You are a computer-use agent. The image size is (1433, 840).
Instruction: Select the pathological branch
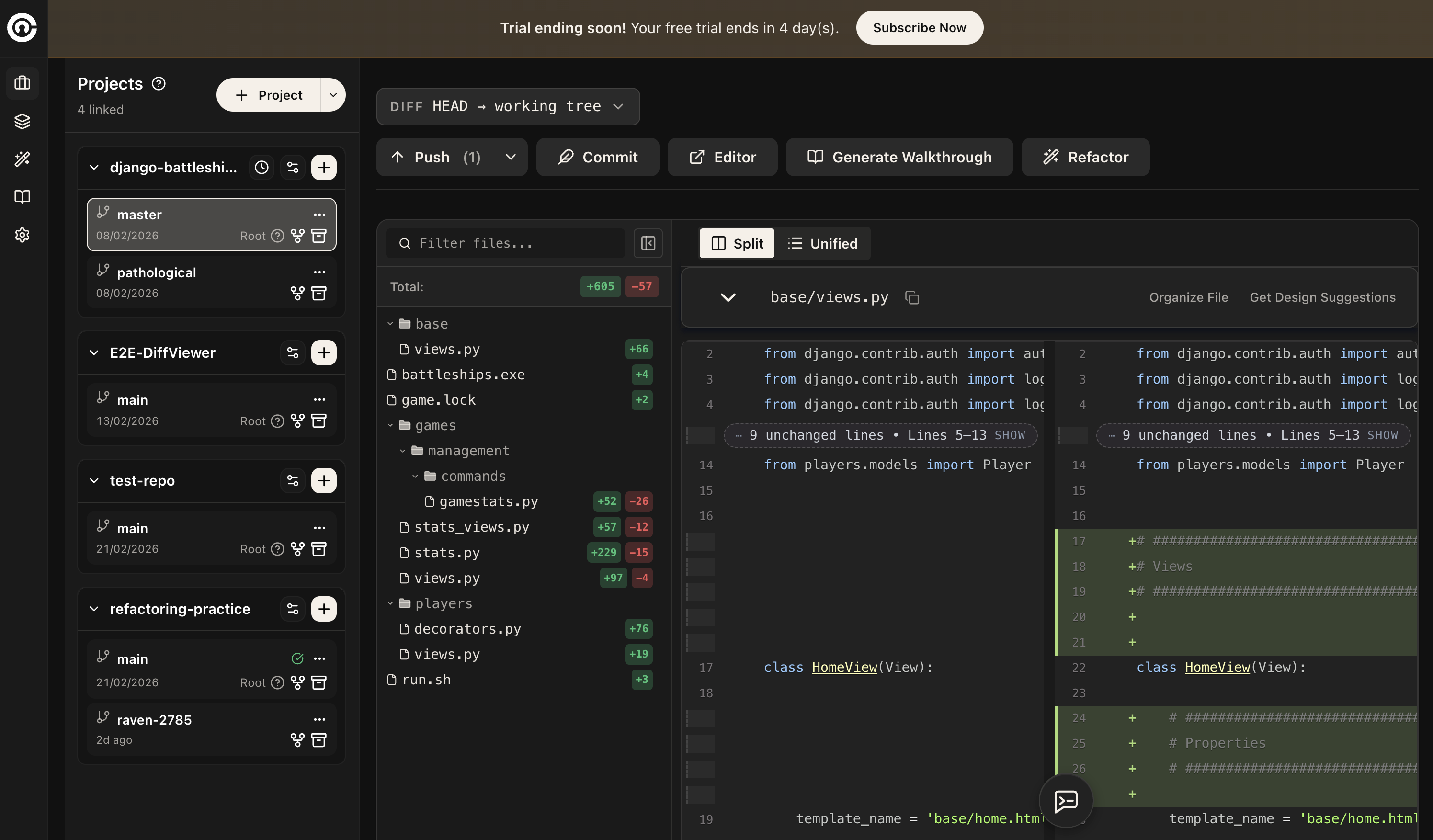point(157,272)
